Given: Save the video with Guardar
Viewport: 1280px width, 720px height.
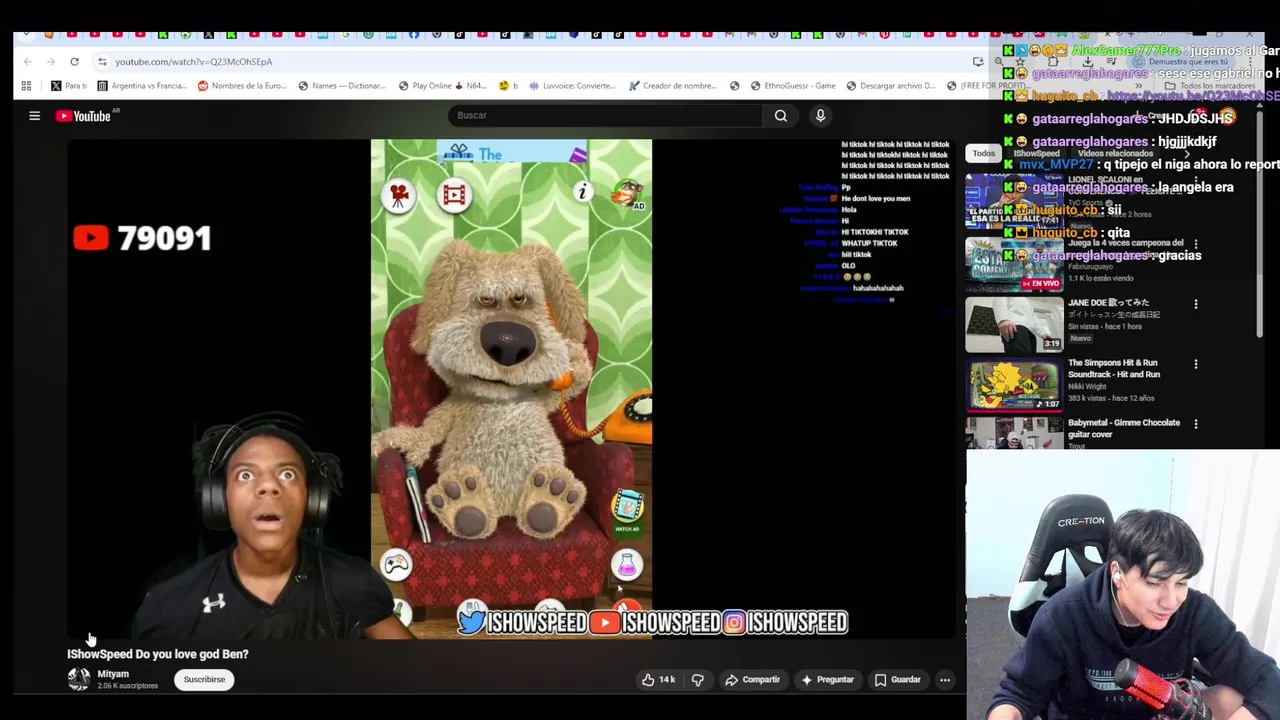Looking at the screenshot, I should [x=897, y=680].
